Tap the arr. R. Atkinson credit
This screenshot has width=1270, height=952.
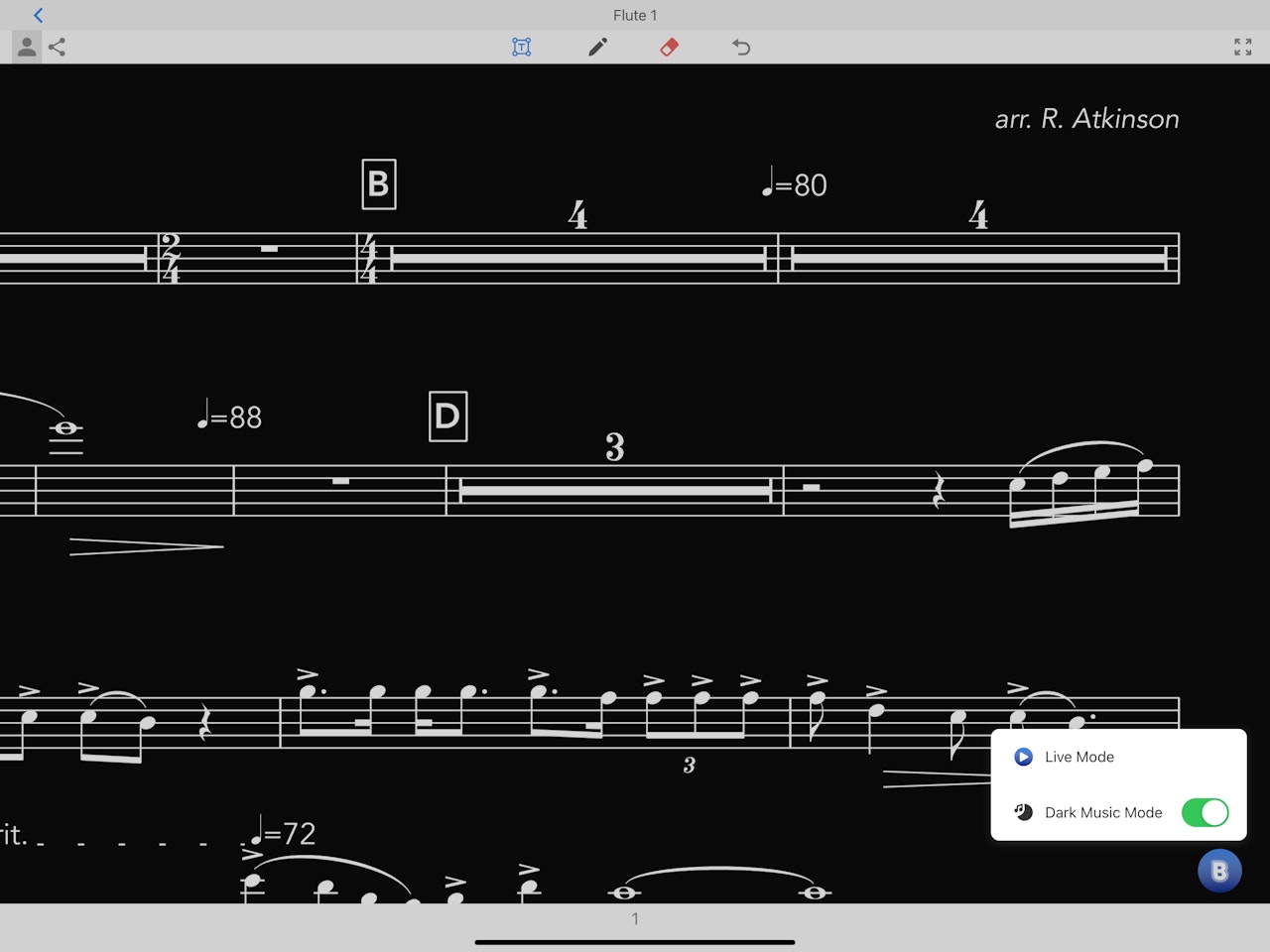pos(1087,119)
